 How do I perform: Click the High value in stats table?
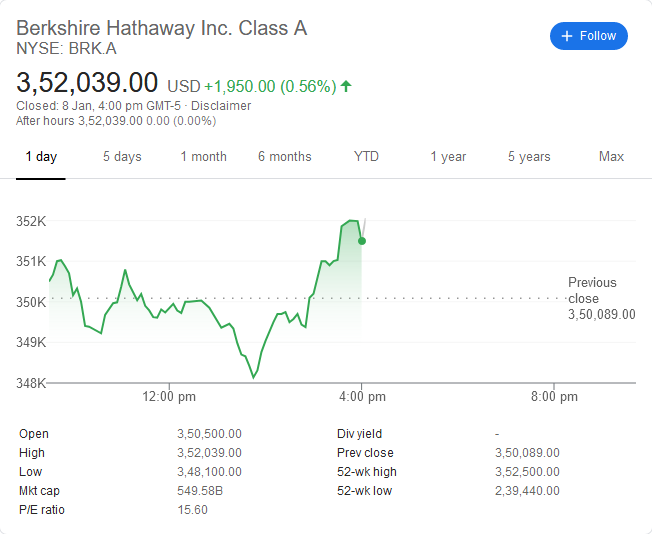click(x=209, y=452)
